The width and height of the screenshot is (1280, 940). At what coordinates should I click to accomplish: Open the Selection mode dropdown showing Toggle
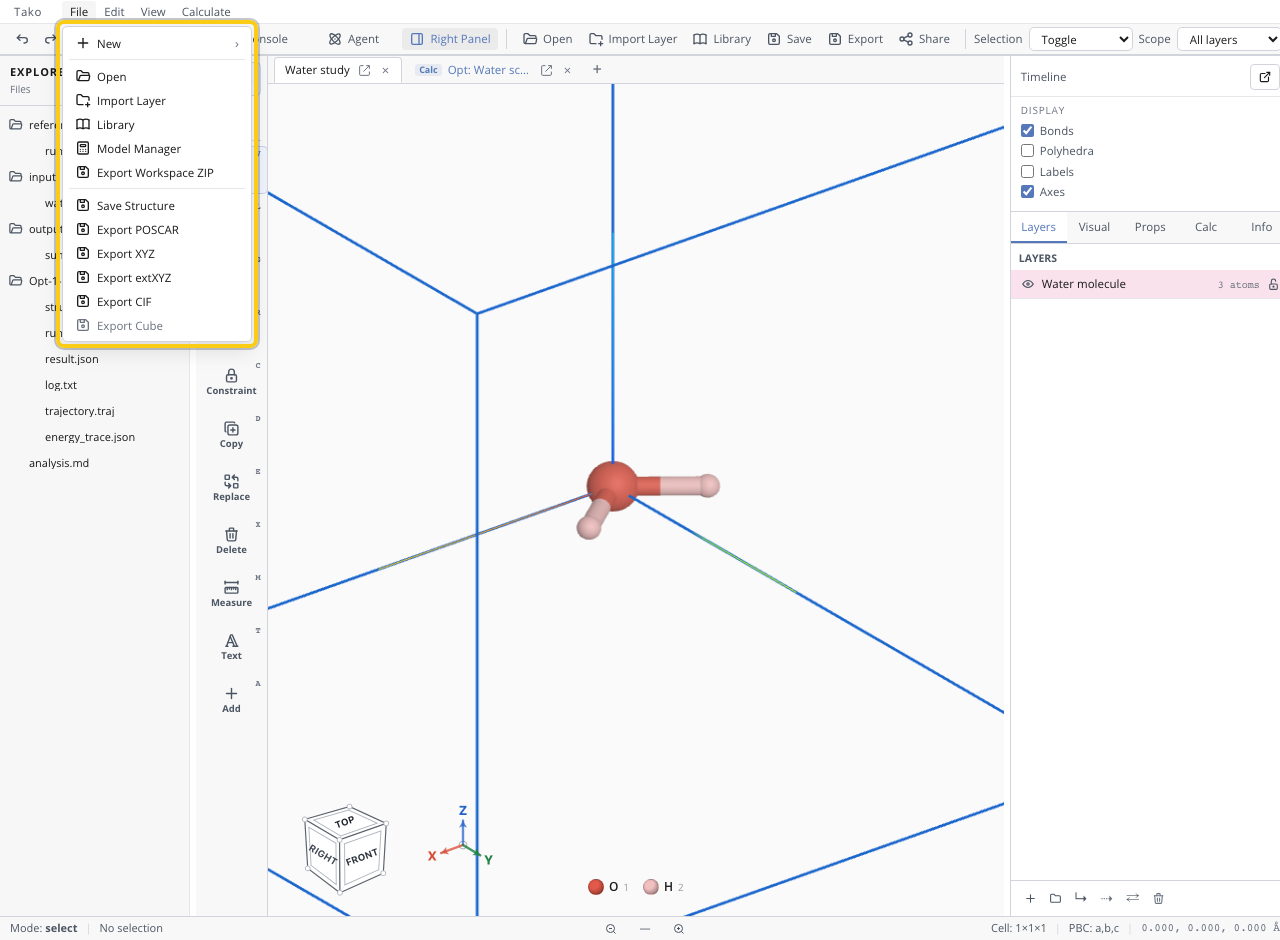tap(1080, 39)
